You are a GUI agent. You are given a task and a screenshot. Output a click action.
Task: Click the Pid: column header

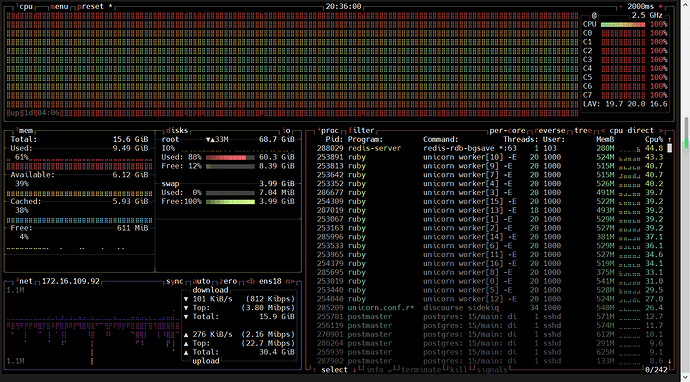pos(334,140)
